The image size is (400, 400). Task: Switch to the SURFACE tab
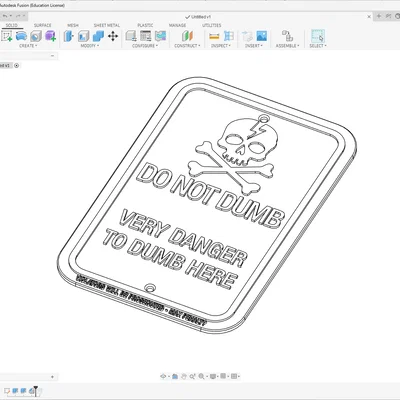[43, 25]
